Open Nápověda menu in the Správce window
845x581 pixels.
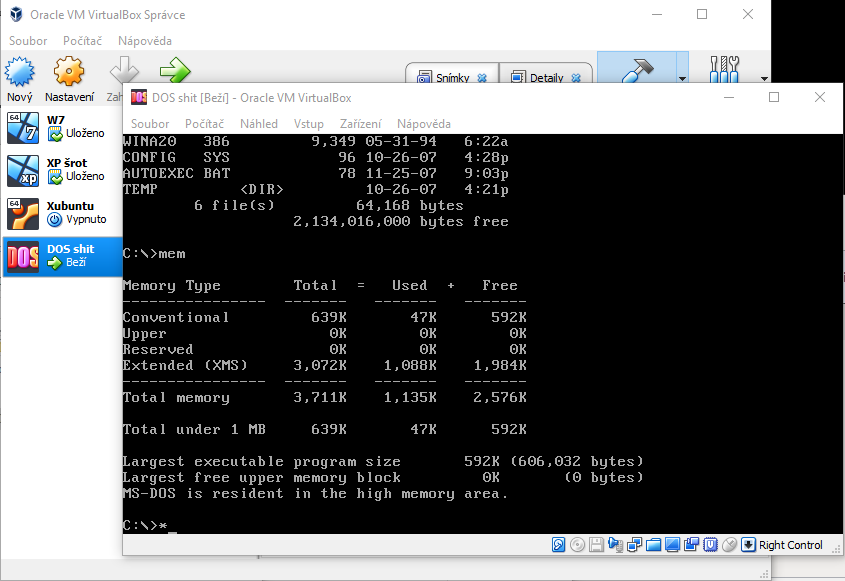tap(145, 41)
